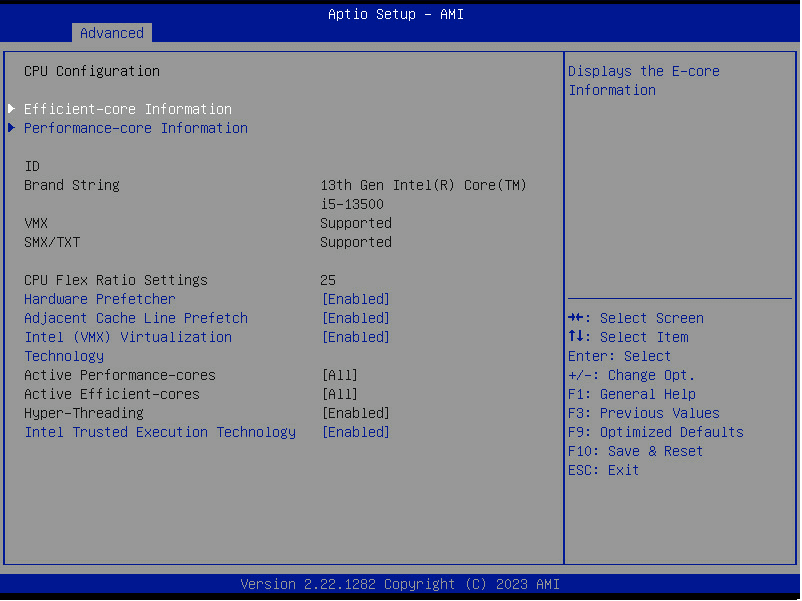Click Active Performance-cores [All] value
The width and height of the screenshot is (802, 601).
[x=340, y=375]
